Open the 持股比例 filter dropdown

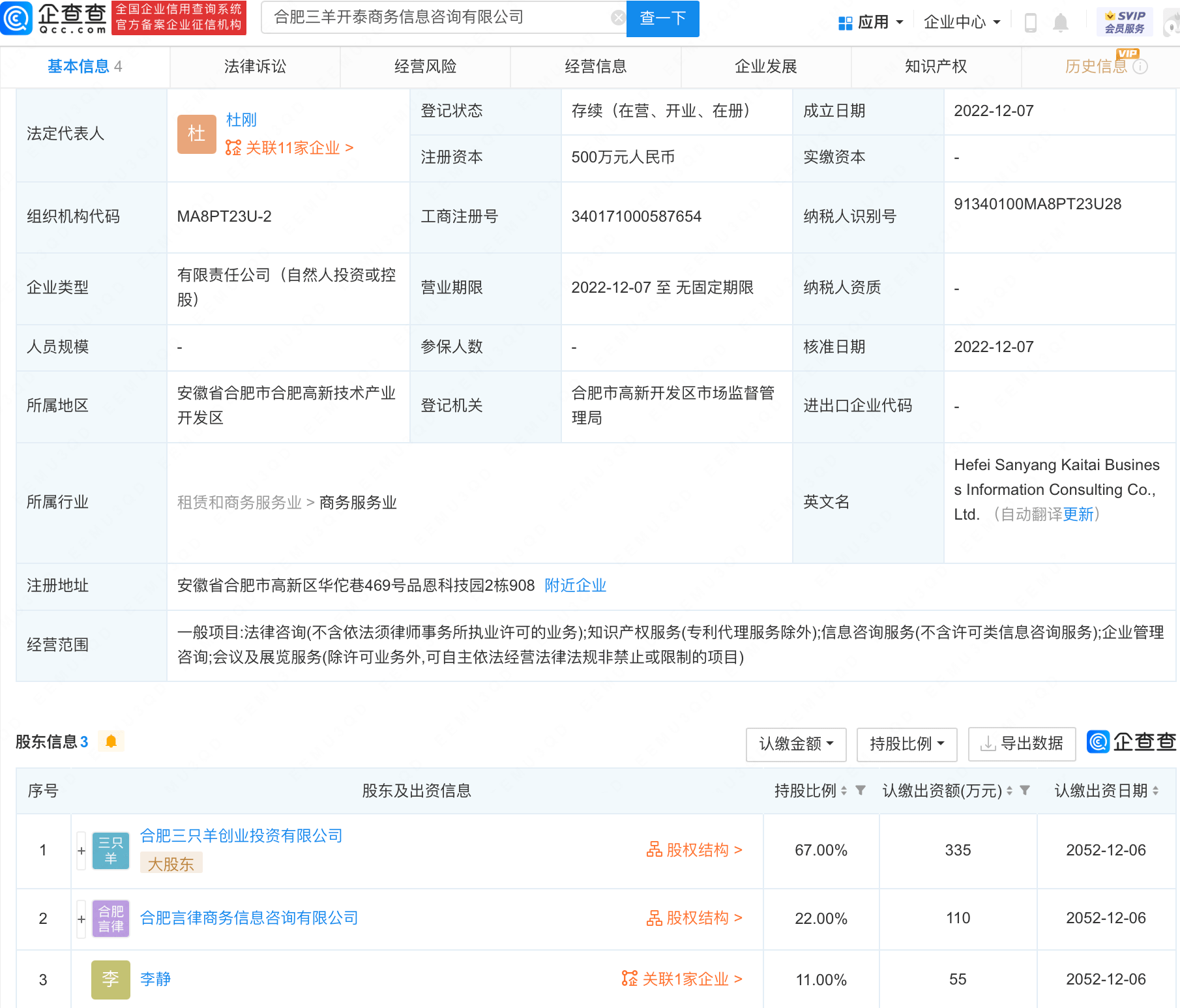click(x=907, y=744)
